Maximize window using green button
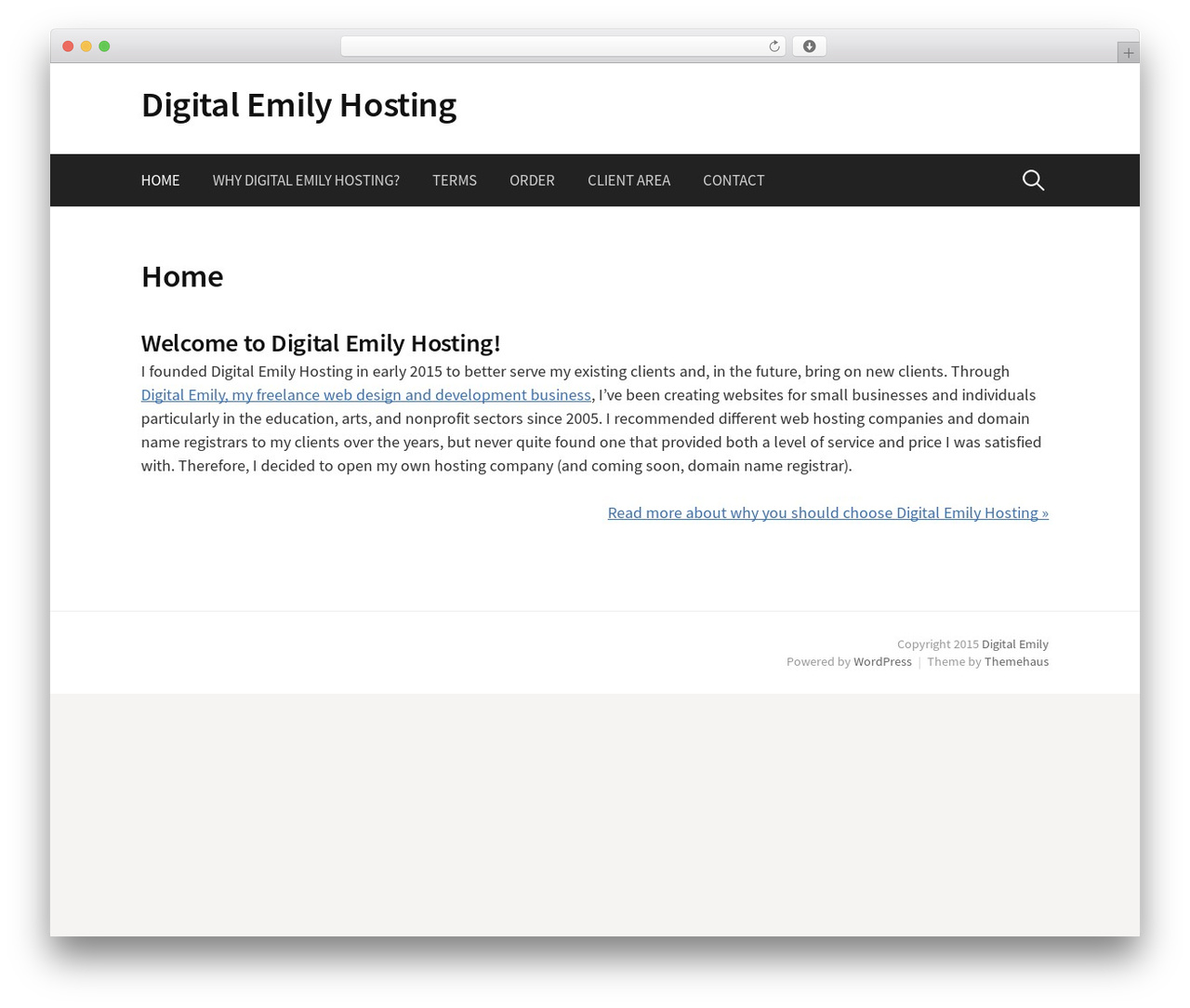The height and width of the screenshot is (1008, 1190). 104,46
